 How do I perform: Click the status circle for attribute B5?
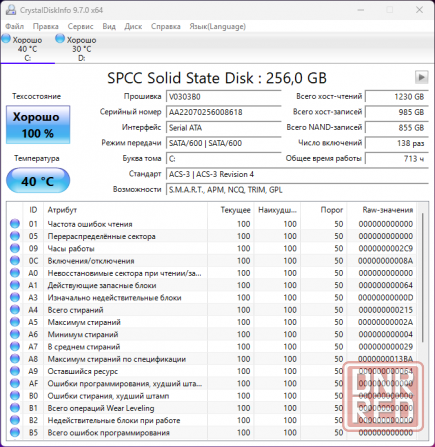pos(15,433)
